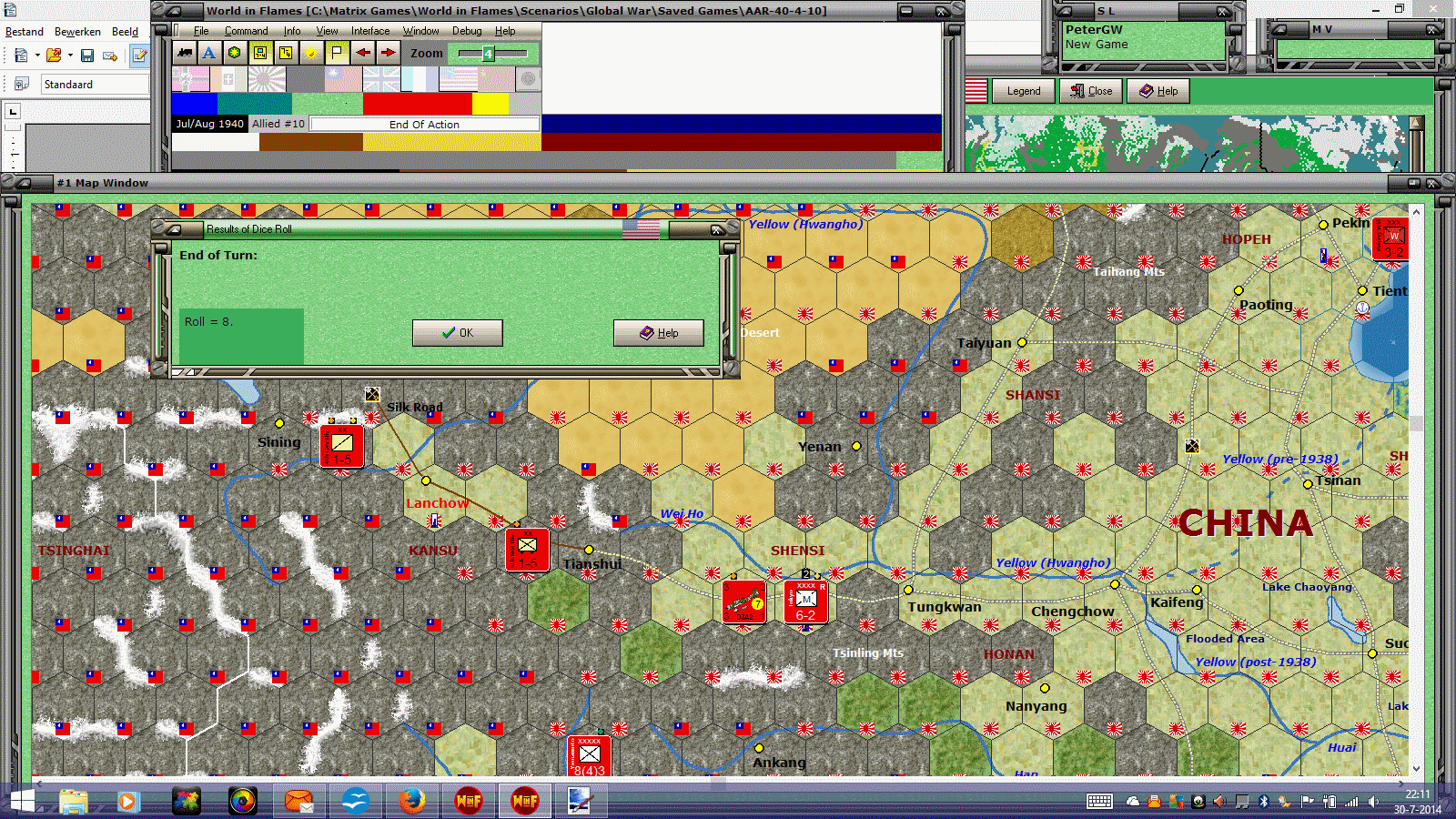
Task: Select the Union Jack flag button
Action: (383, 79)
